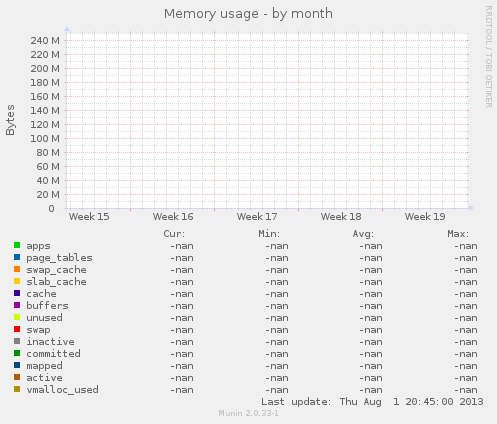Click the Max value for buffers
Image resolution: width=497 pixels, height=424 pixels.
coord(466,306)
